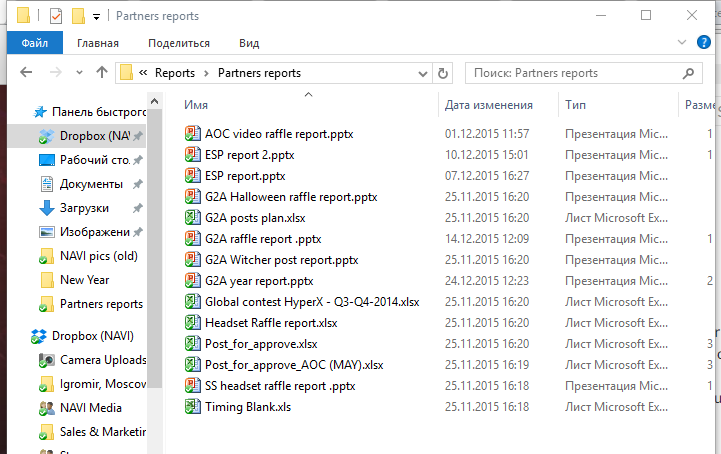
Task: Go up one folder level arrow
Action: click(102, 72)
